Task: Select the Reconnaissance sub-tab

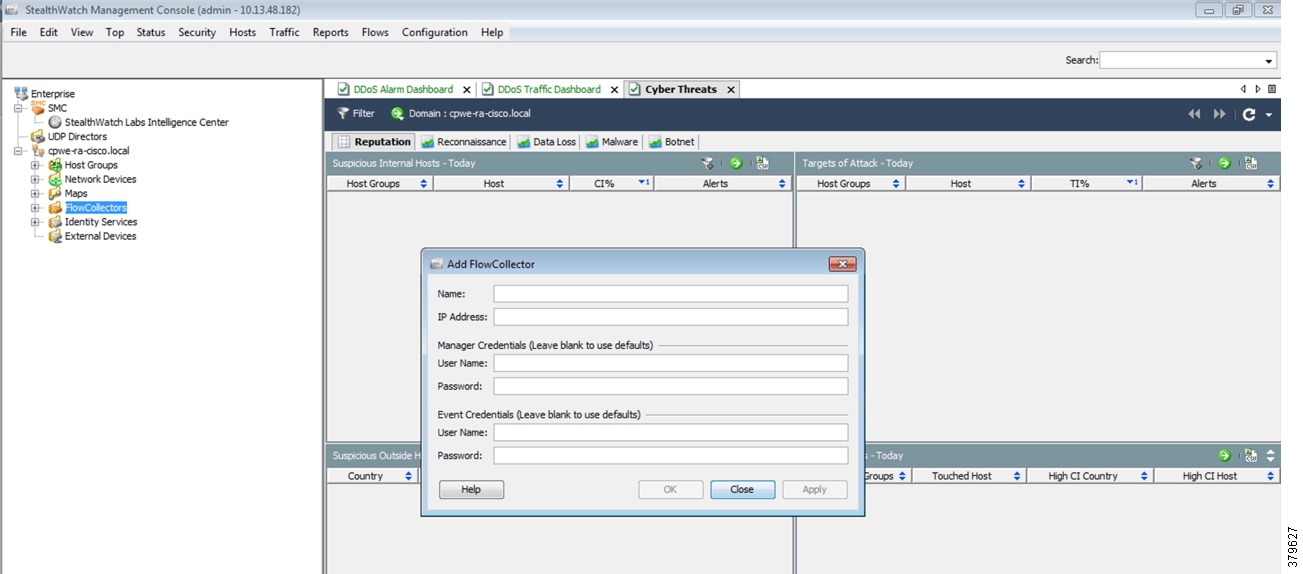Action: (465, 142)
